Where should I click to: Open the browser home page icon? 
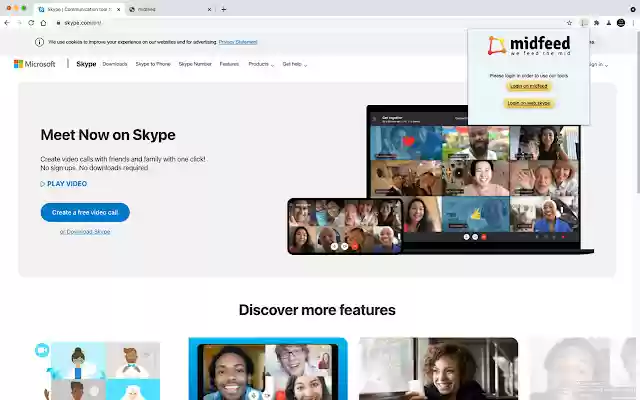point(43,23)
